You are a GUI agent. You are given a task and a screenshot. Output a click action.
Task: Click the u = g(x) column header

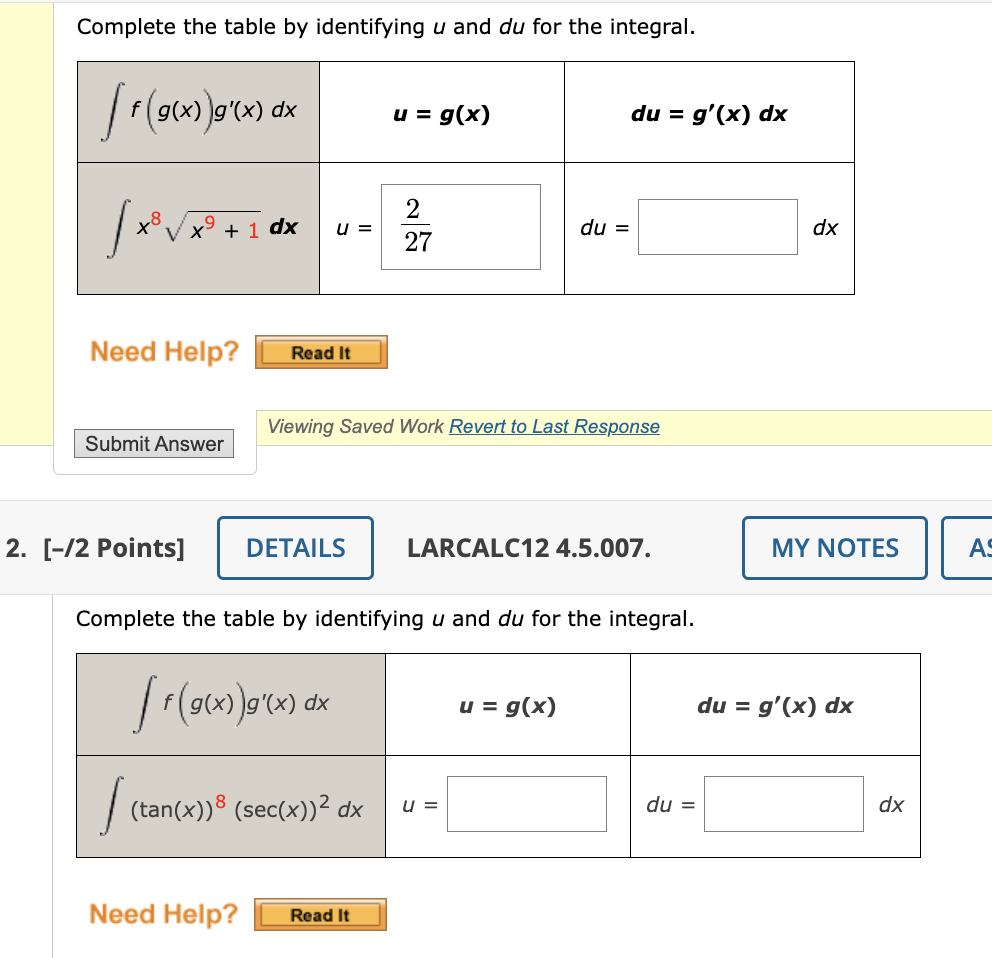[442, 111]
